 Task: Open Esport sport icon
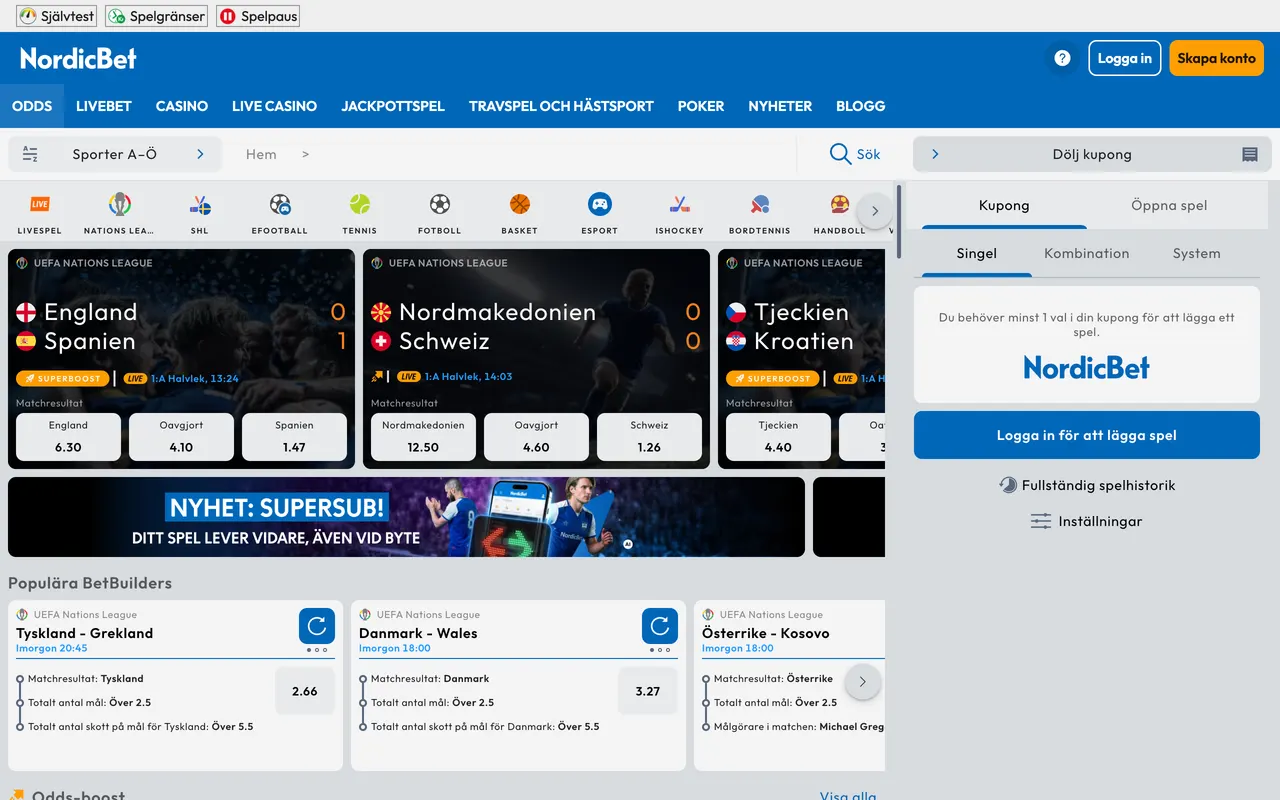(x=600, y=214)
